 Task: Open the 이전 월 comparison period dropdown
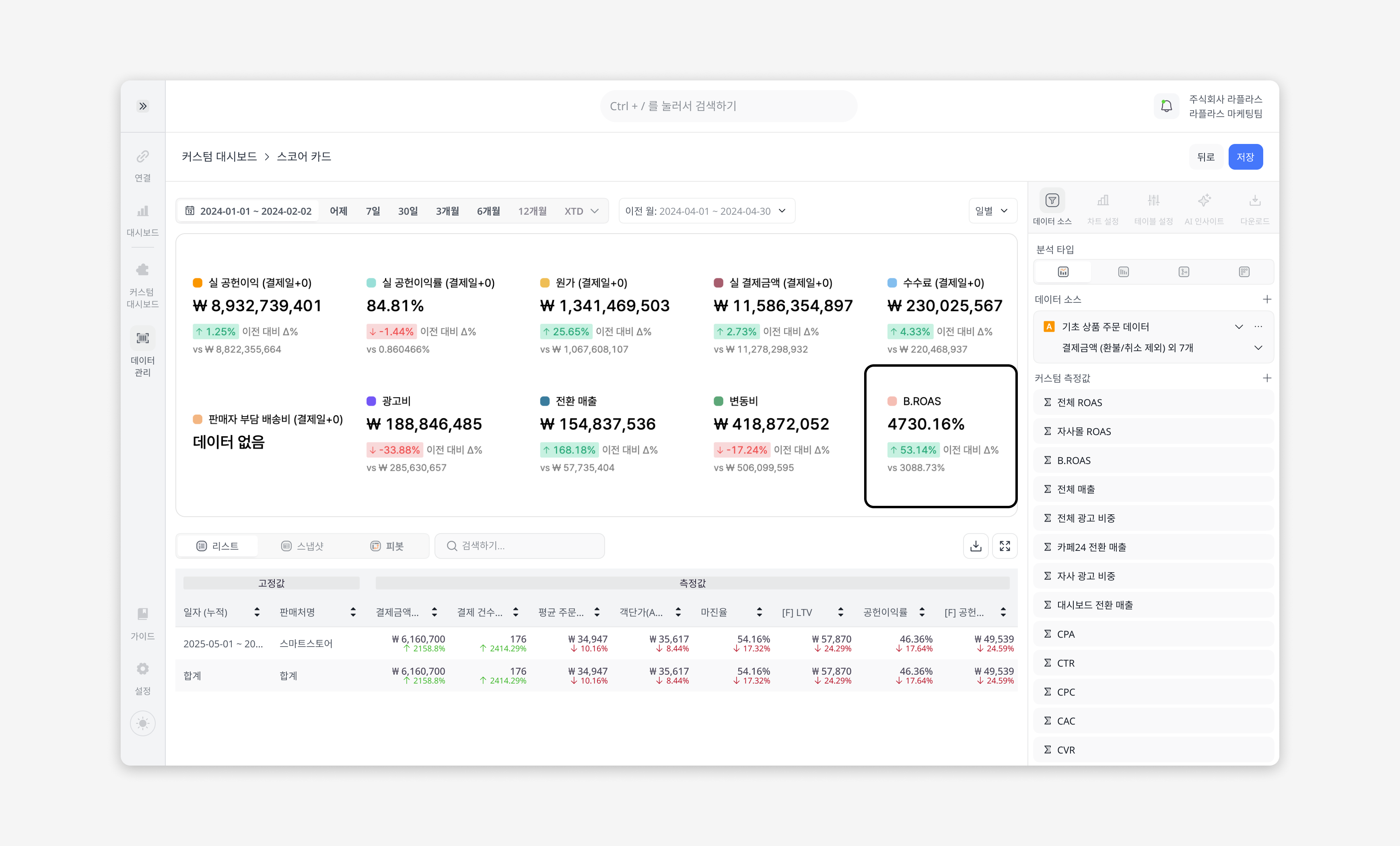point(706,211)
